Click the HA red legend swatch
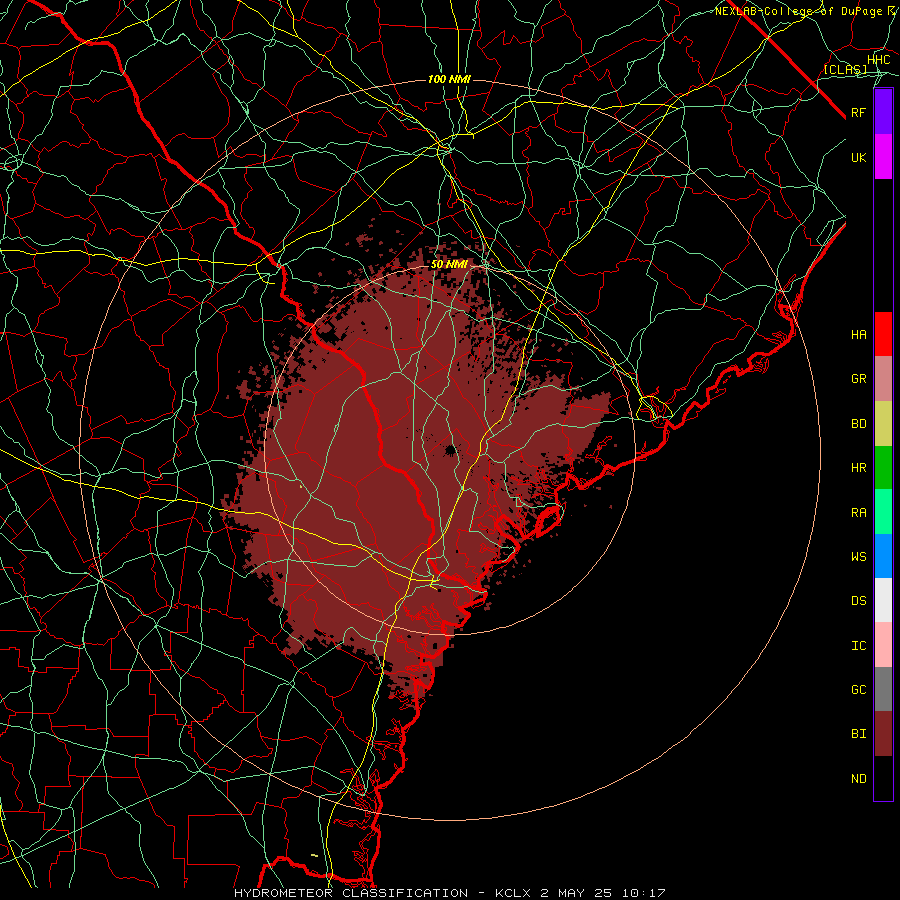The image size is (900, 900). tap(883, 334)
